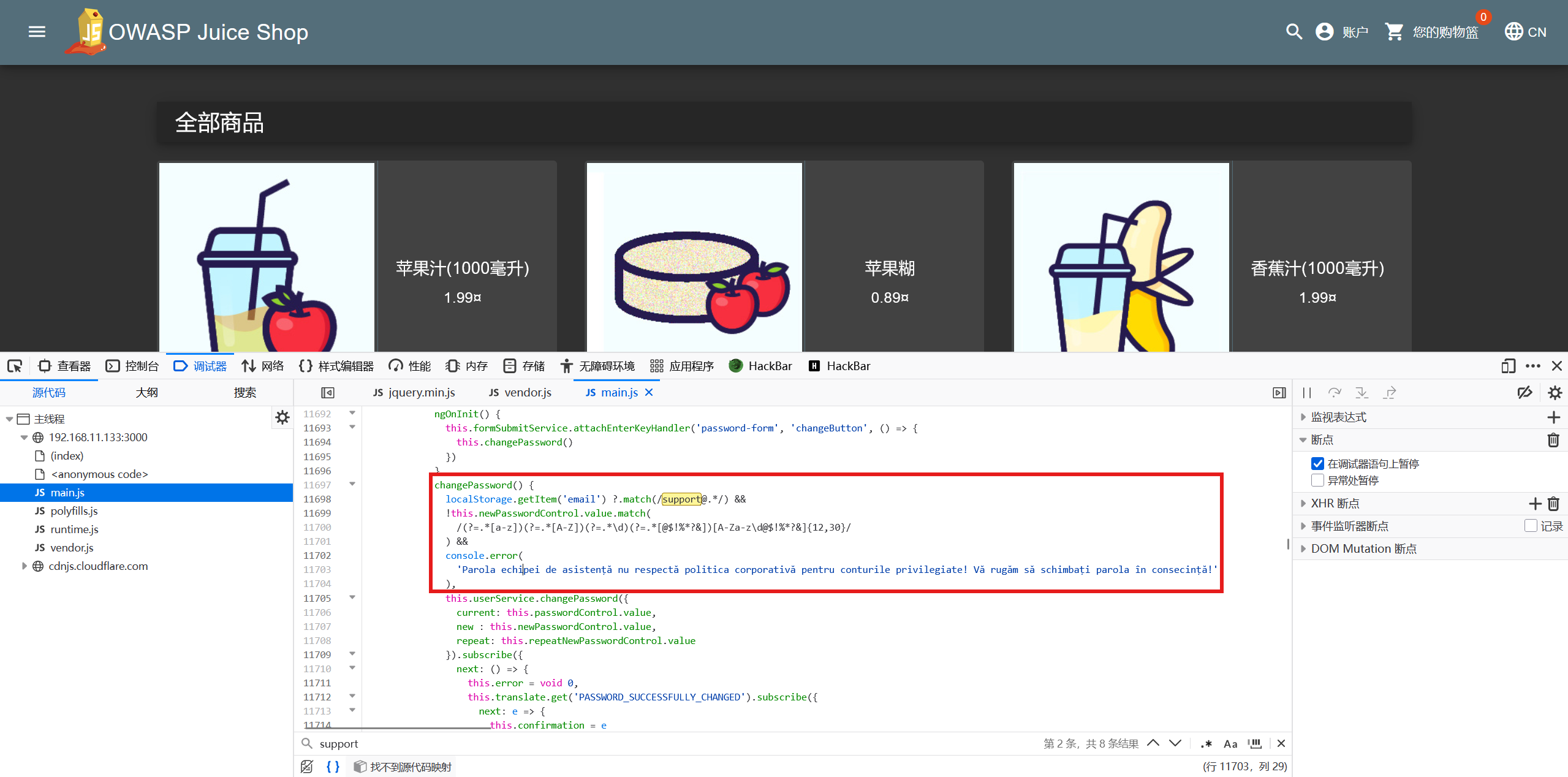This screenshot has height=777, width=1568.
Task: Open the Network panel tab
Action: [x=263, y=366]
